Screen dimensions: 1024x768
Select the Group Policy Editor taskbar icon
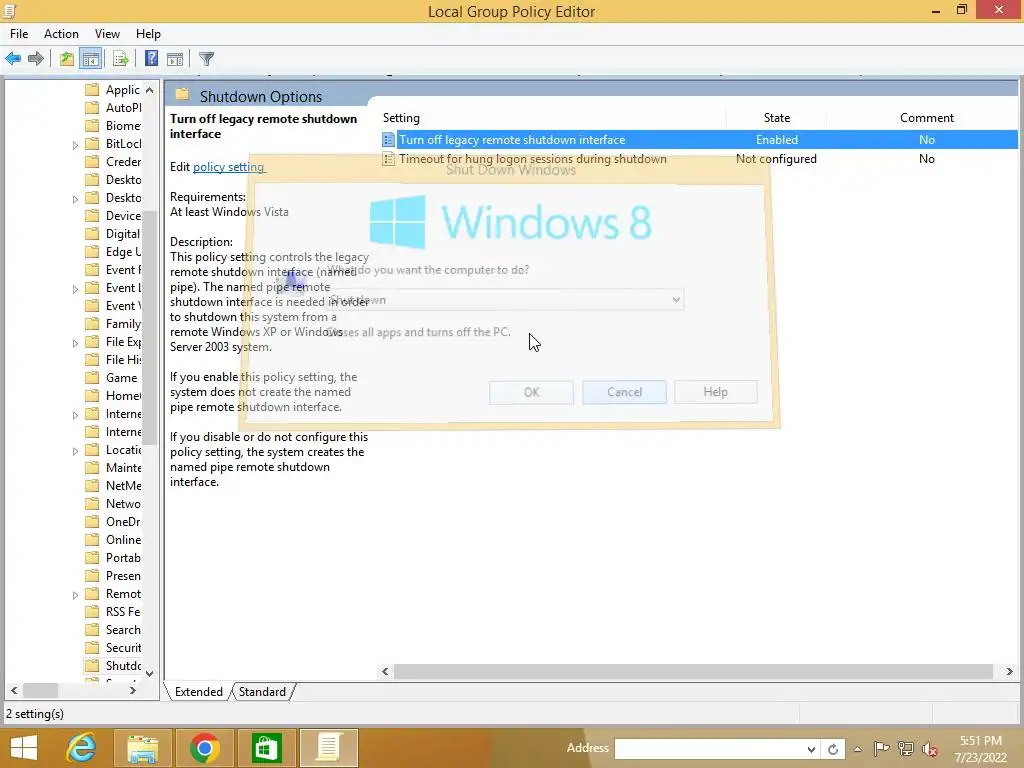(x=328, y=748)
